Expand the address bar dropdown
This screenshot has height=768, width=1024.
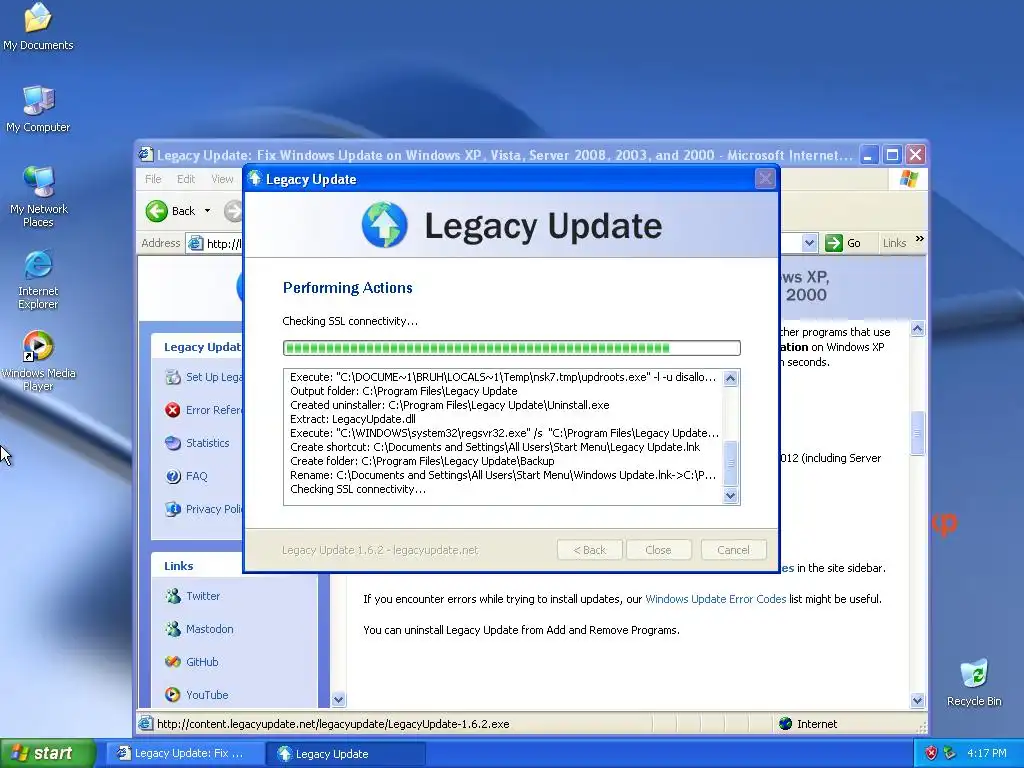pyautogui.click(x=809, y=243)
